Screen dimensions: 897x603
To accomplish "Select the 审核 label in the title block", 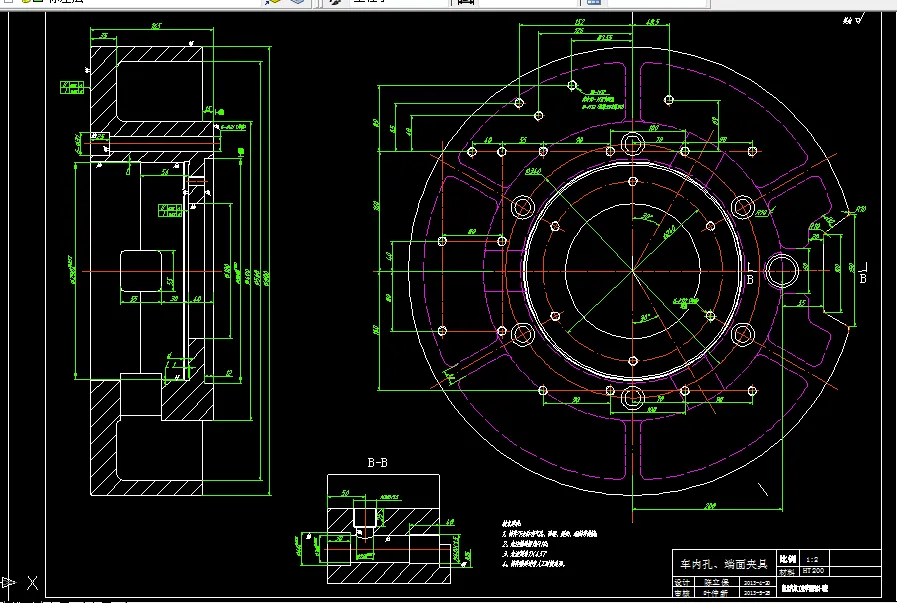I will tap(681, 593).
